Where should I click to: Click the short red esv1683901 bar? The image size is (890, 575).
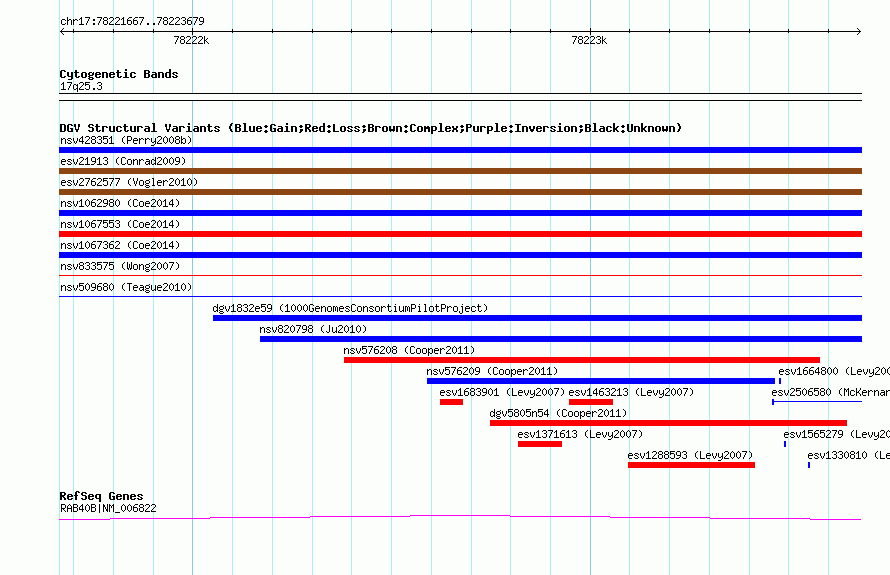(x=451, y=402)
